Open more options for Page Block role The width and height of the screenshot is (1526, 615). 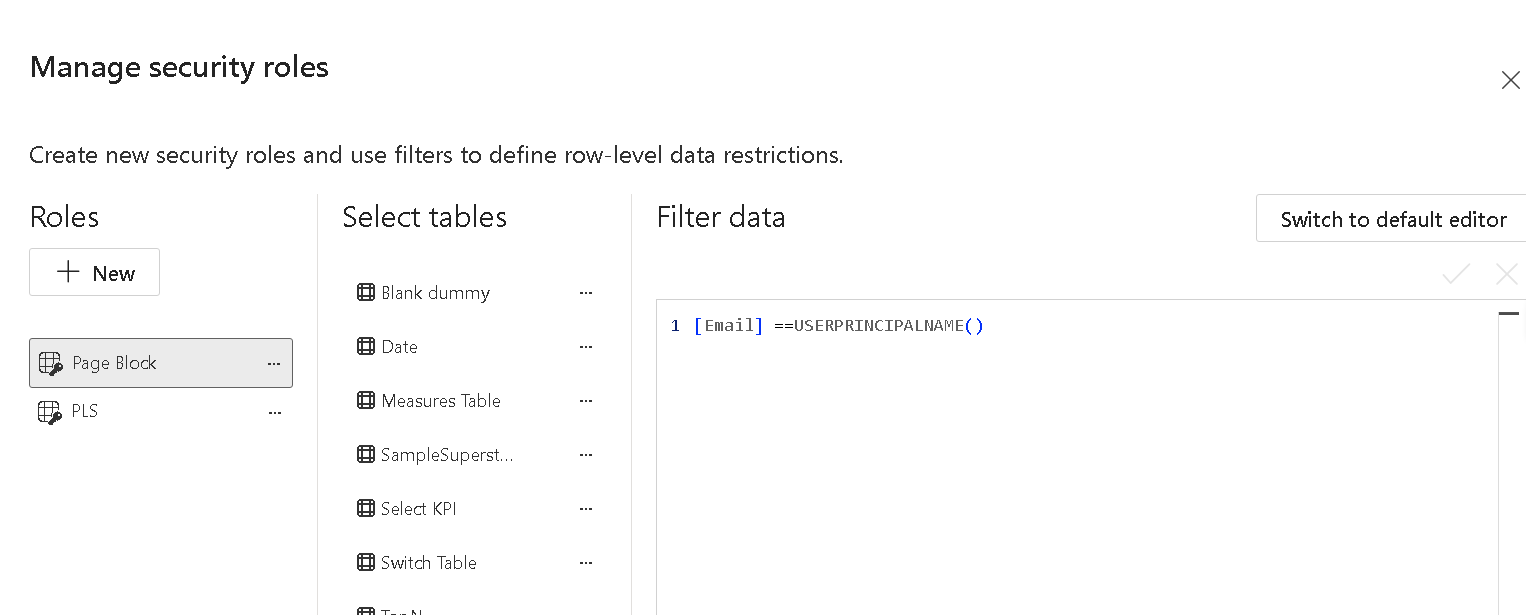click(274, 364)
